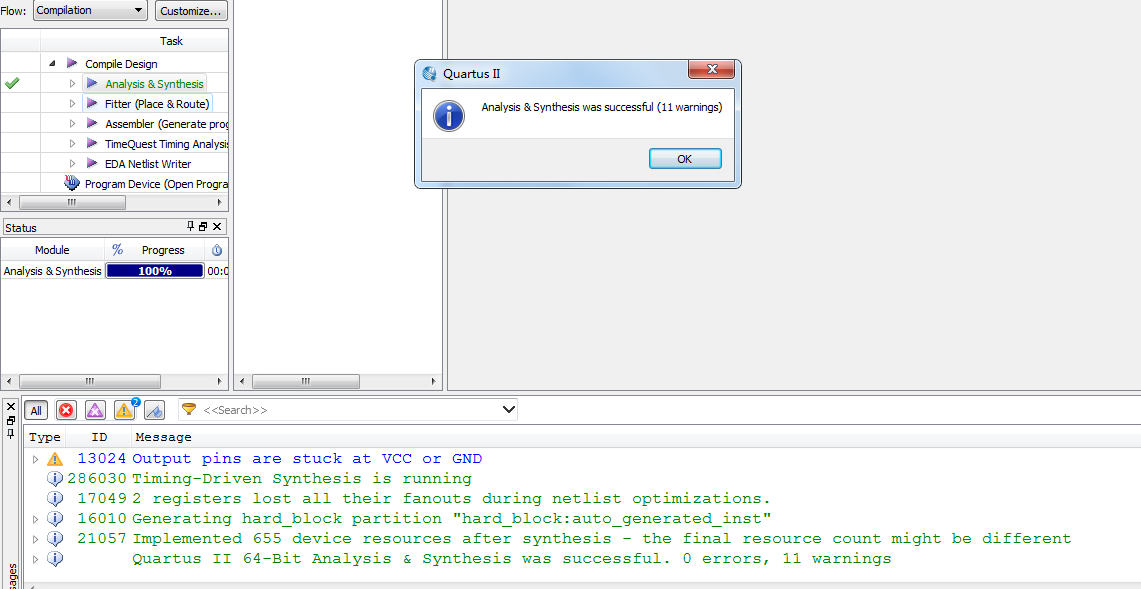Viewport: 1141px width, 589px height.
Task: Click the EDA Netlist Writer play icon
Action: click(x=92, y=163)
